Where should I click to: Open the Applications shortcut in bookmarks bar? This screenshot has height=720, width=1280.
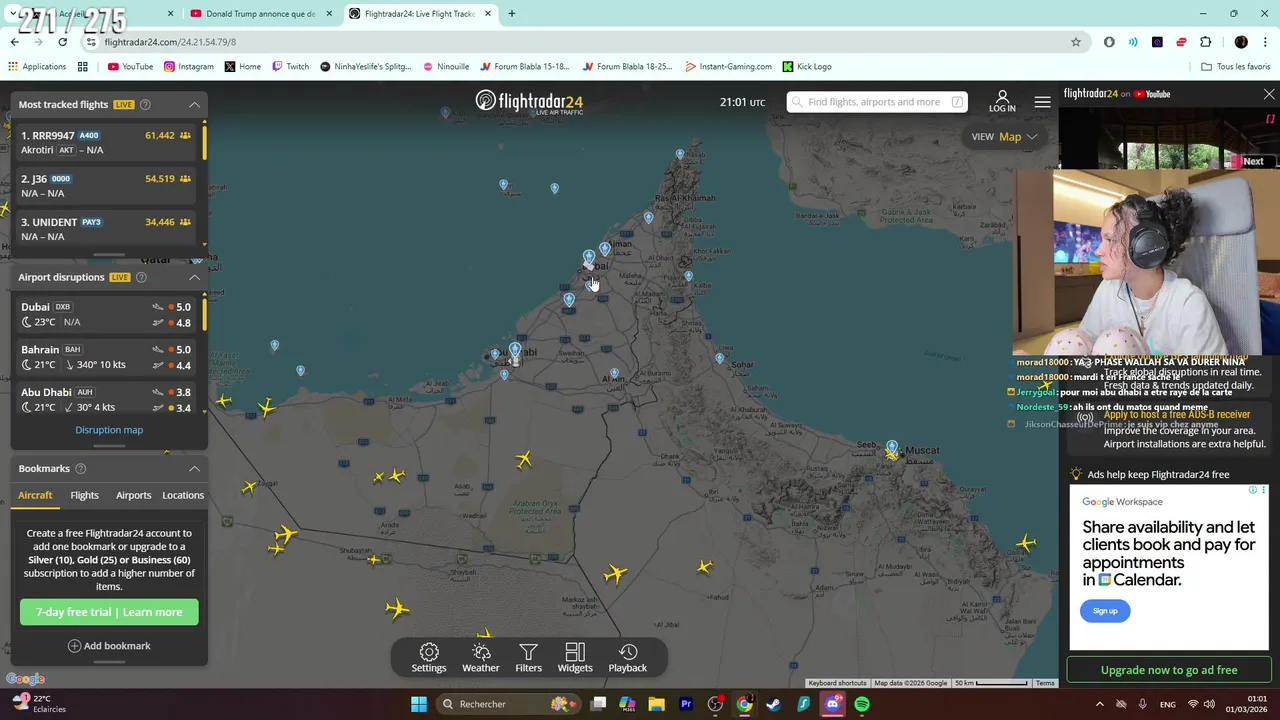[37, 67]
